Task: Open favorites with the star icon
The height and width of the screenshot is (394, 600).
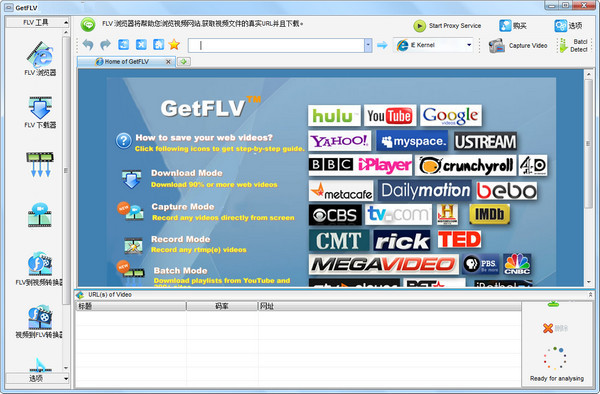Action: pos(174,44)
